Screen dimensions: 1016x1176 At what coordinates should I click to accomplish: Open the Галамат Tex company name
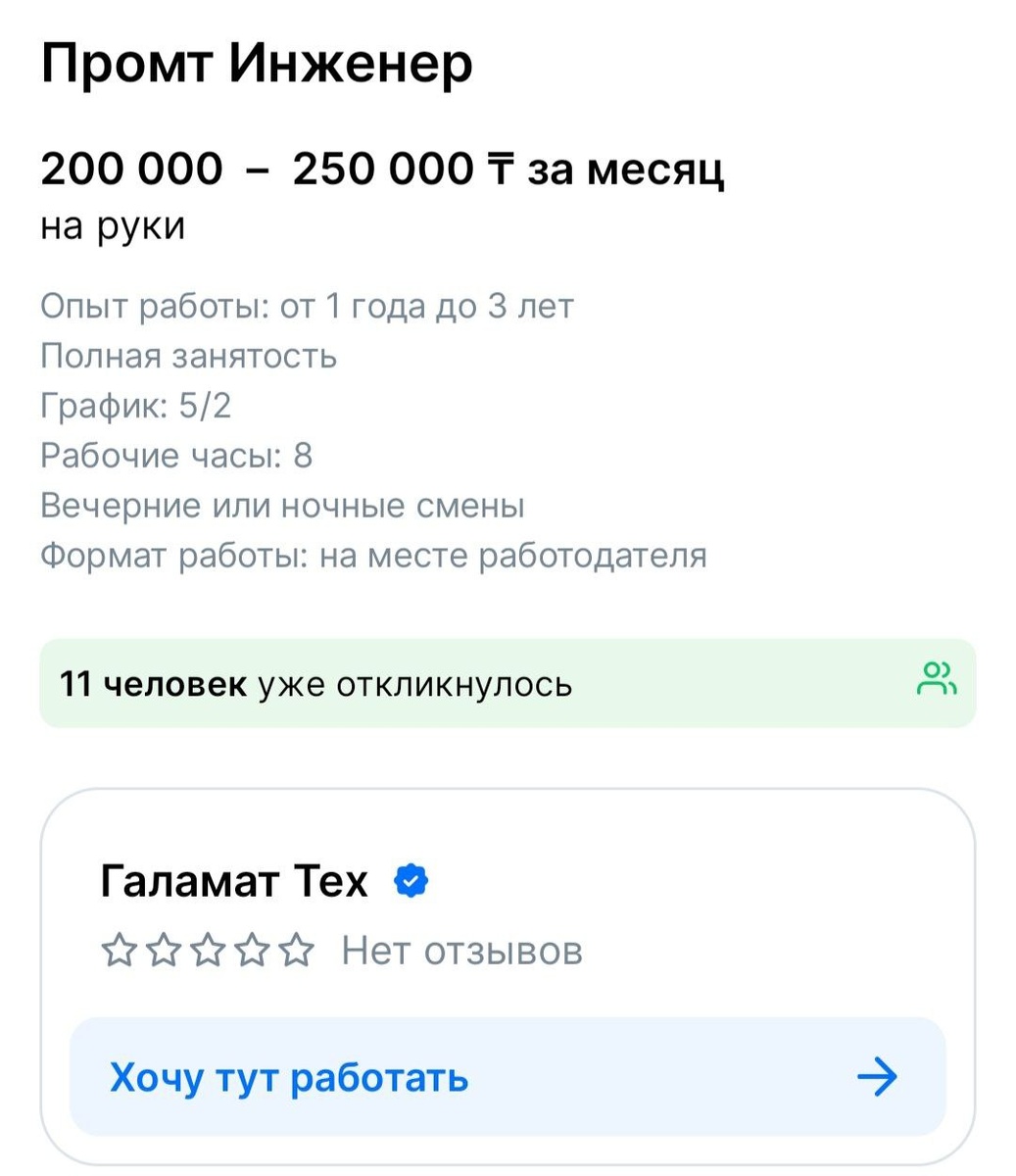click(x=234, y=881)
